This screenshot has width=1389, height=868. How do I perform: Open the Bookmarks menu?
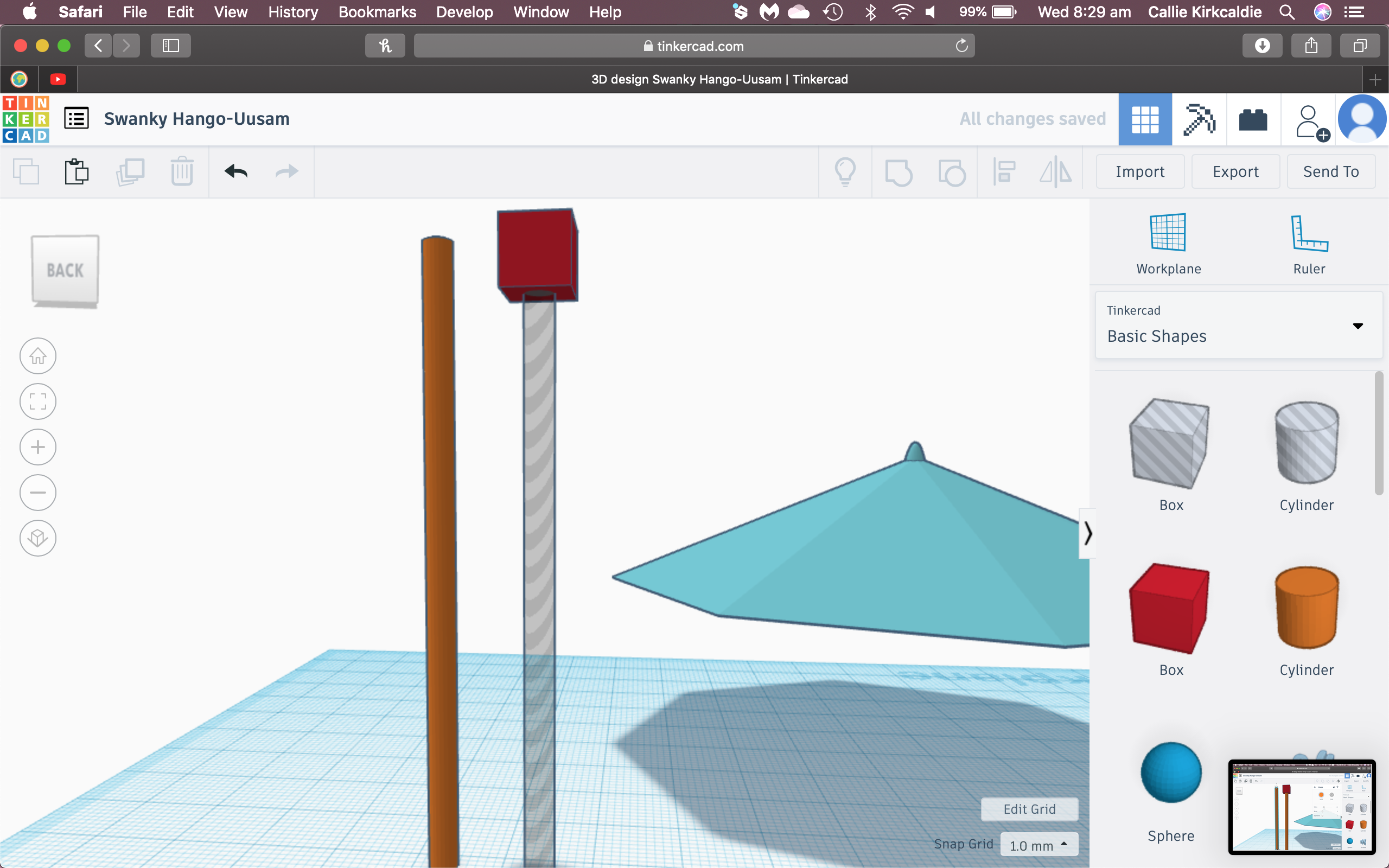pyautogui.click(x=377, y=12)
